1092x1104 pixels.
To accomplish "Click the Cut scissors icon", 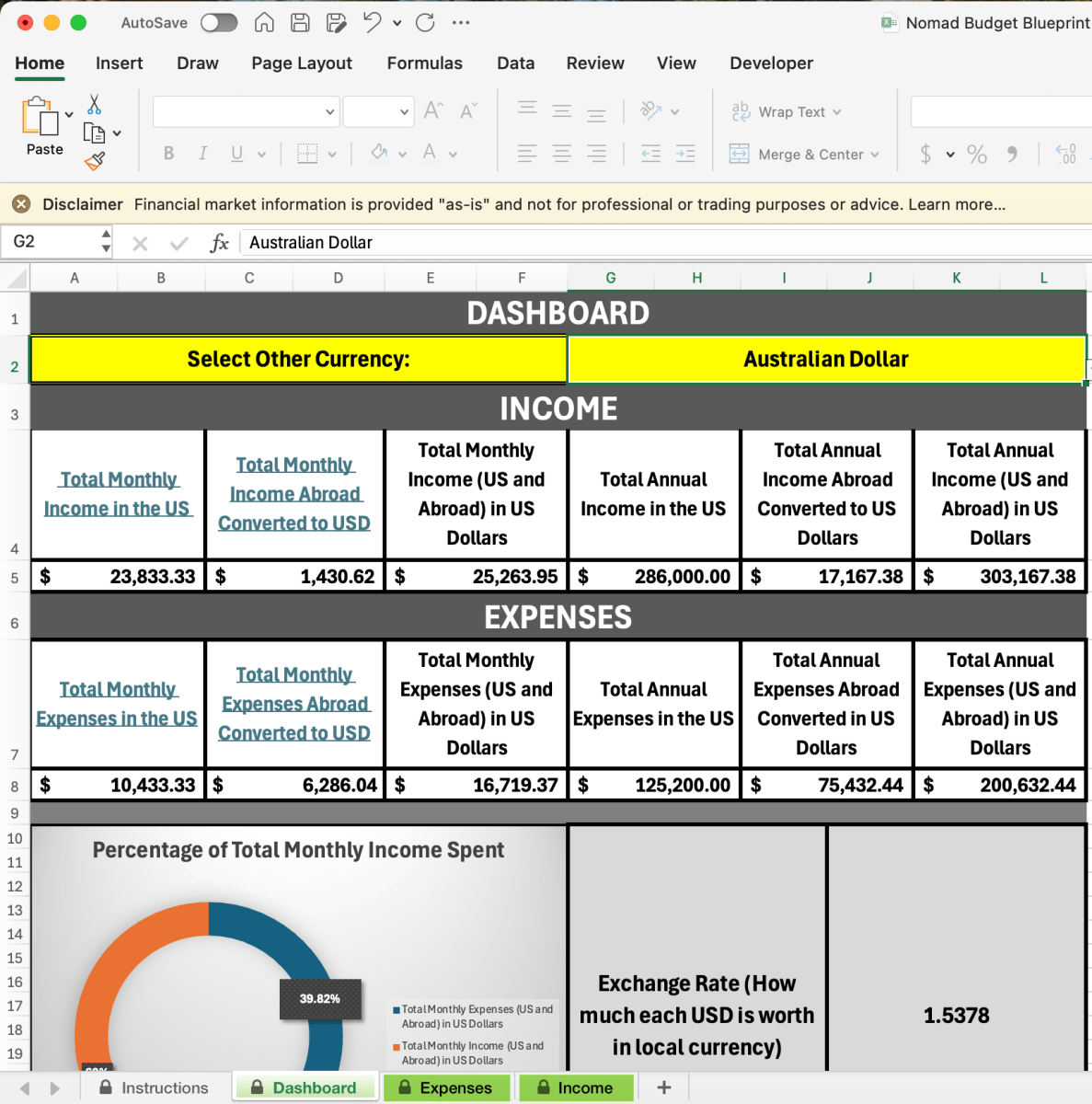I will 94,104.
